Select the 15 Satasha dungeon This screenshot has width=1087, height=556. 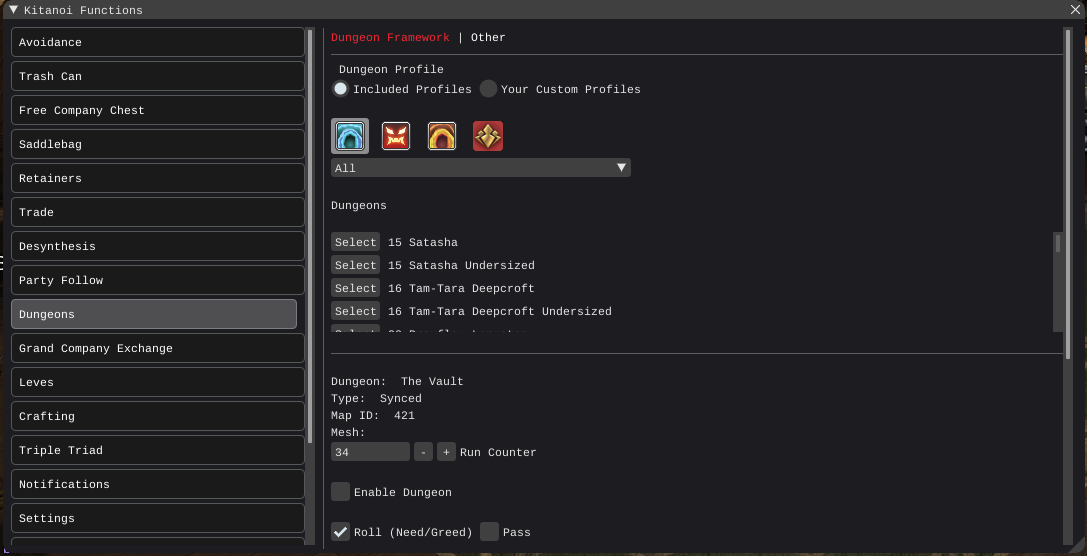point(355,242)
